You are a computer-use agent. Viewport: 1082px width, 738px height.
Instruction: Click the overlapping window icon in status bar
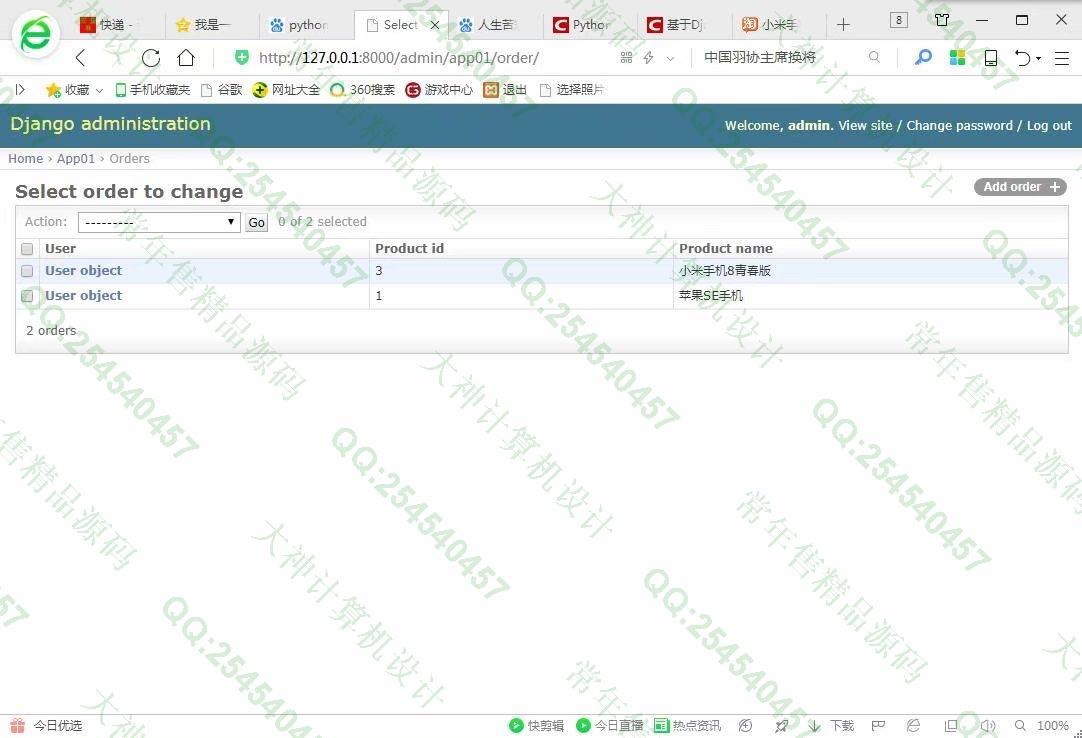(951, 726)
